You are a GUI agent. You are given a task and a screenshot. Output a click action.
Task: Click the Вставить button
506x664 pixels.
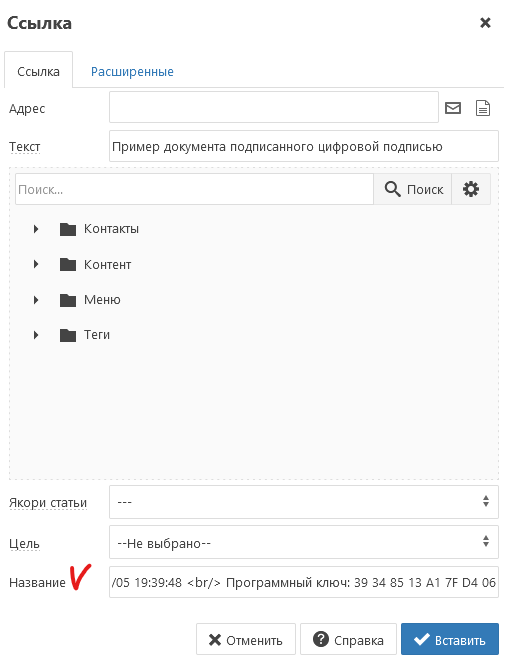click(x=450, y=639)
